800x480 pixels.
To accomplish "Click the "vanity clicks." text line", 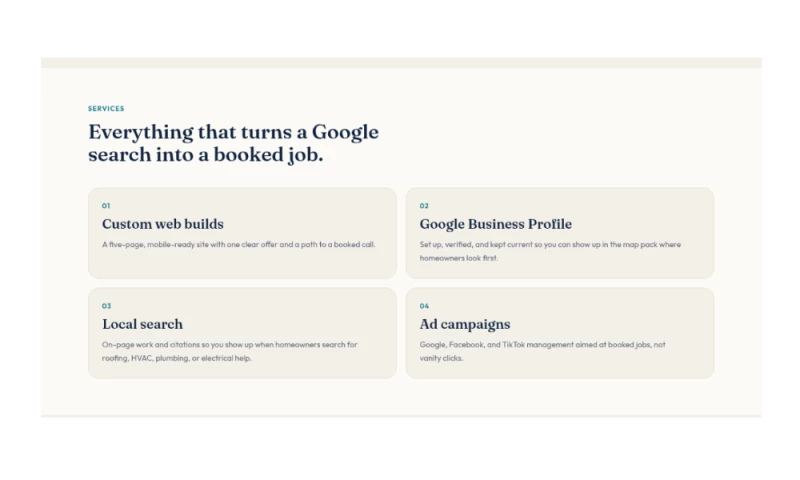I will 441,358.
